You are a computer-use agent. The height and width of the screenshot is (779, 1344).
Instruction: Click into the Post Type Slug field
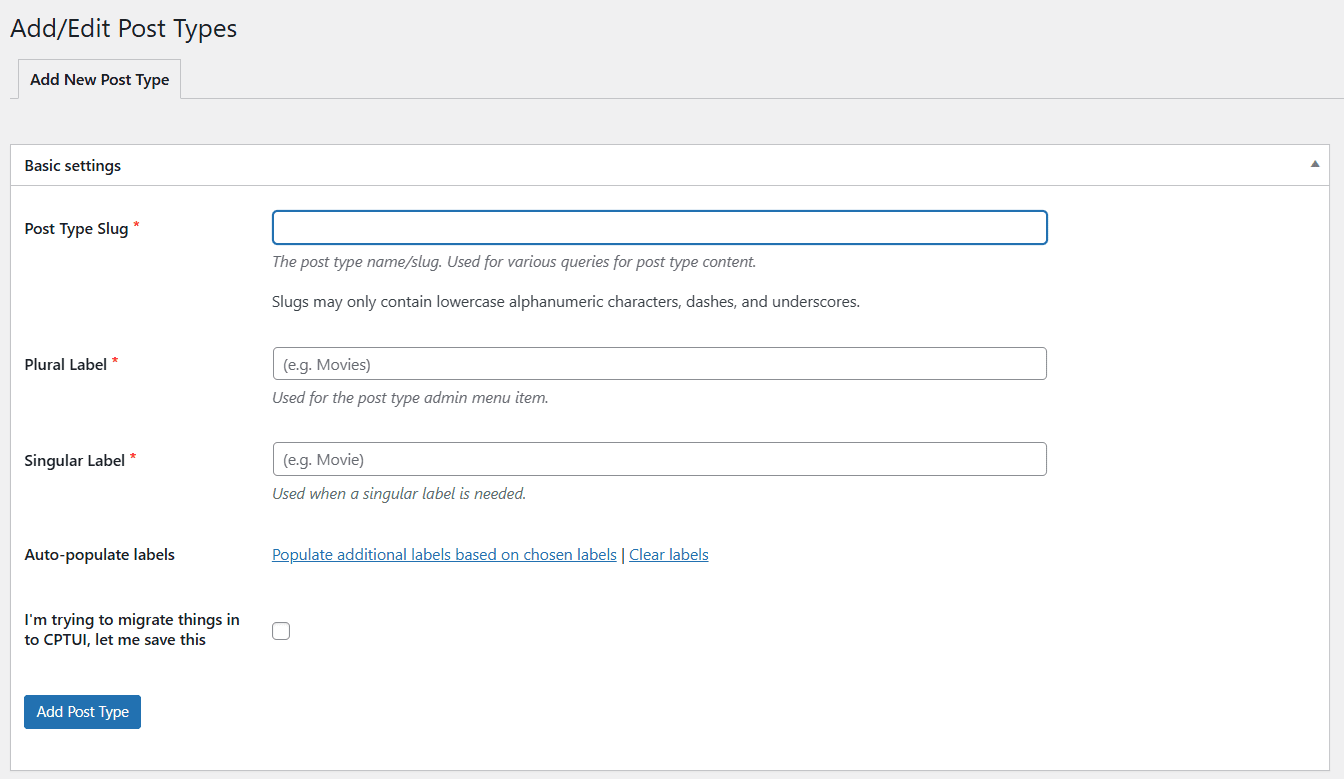pyautogui.click(x=659, y=227)
